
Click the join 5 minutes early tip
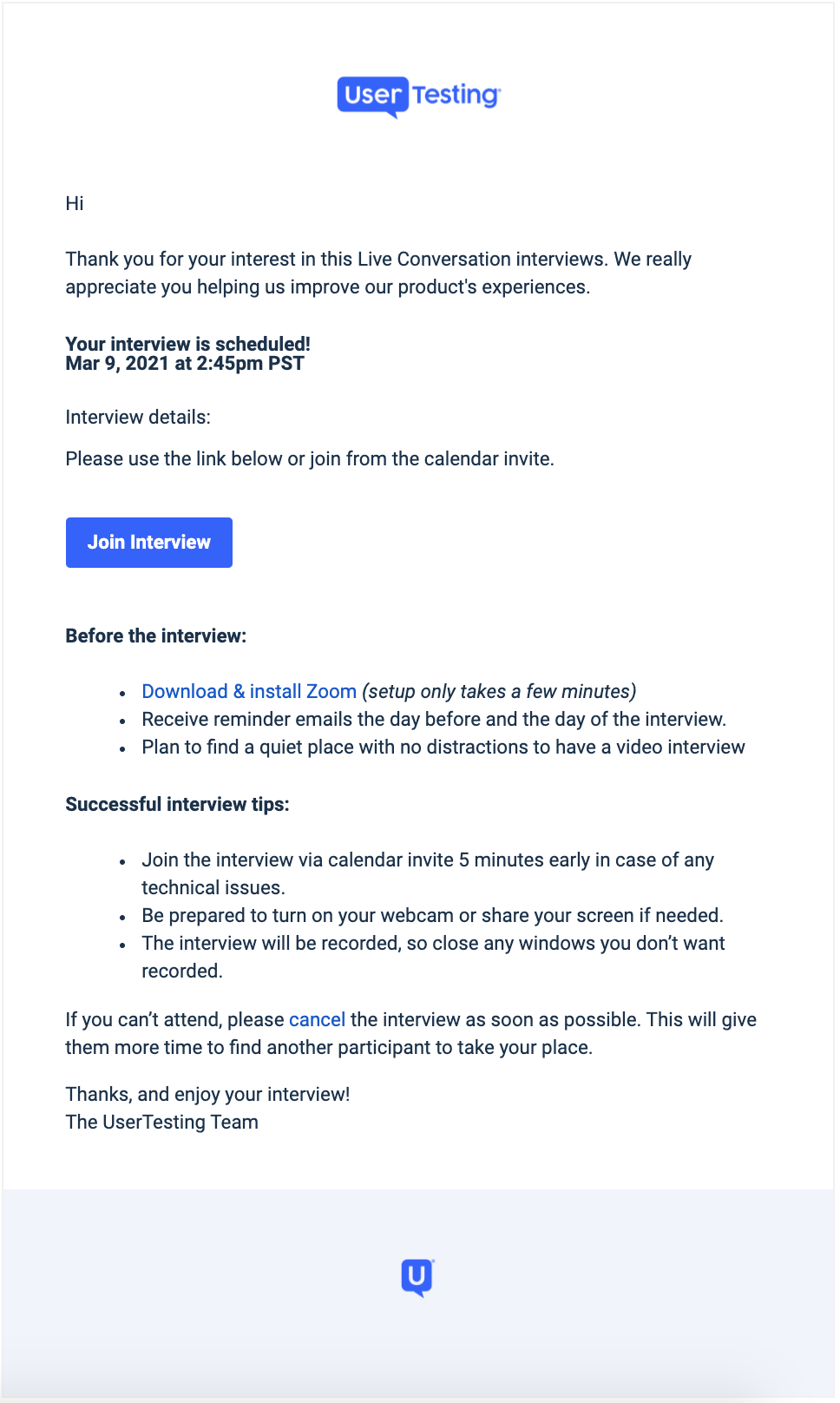(x=428, y=874)
